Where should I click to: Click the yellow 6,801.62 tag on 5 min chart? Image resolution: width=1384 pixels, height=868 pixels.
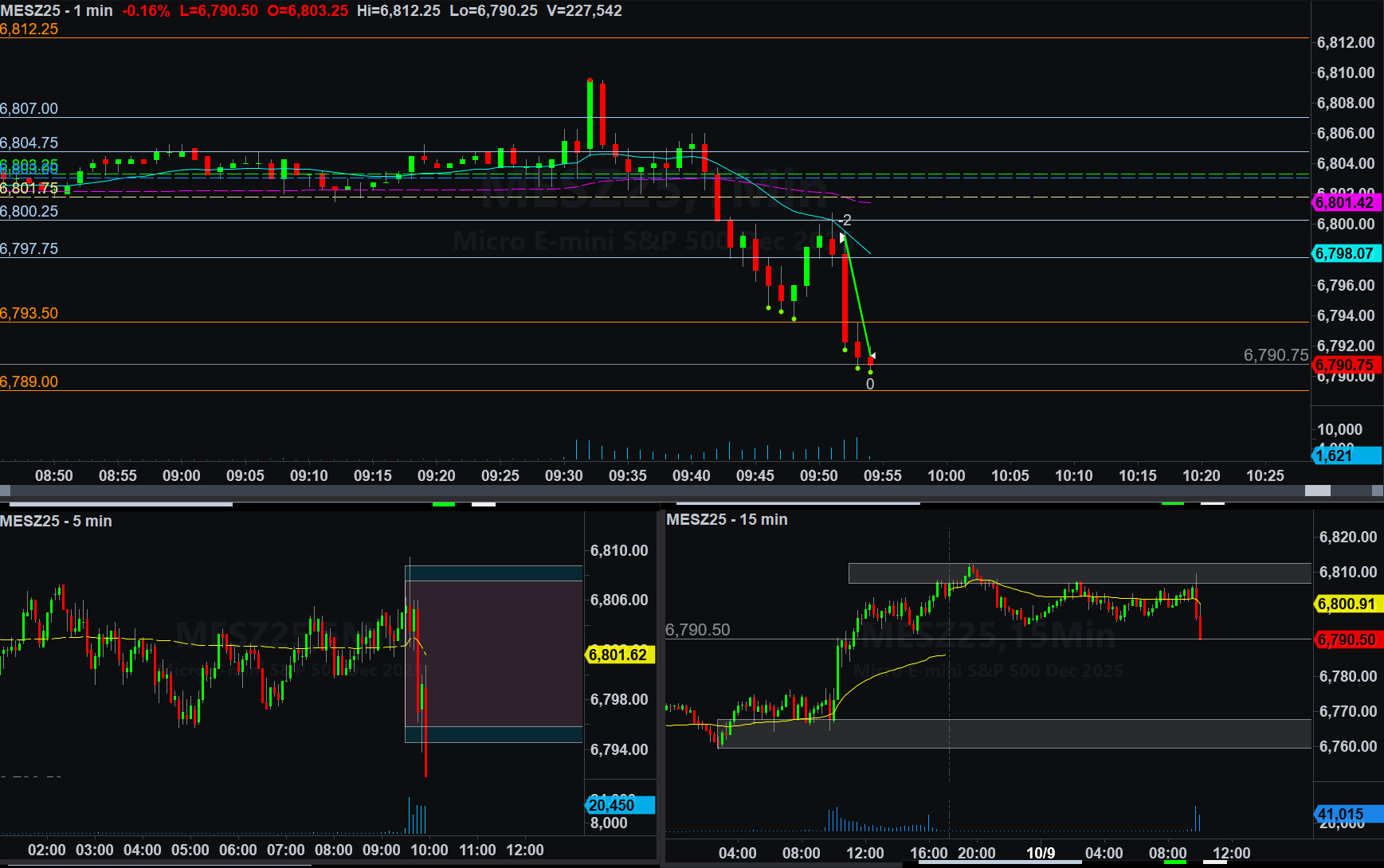click(619, 655)
